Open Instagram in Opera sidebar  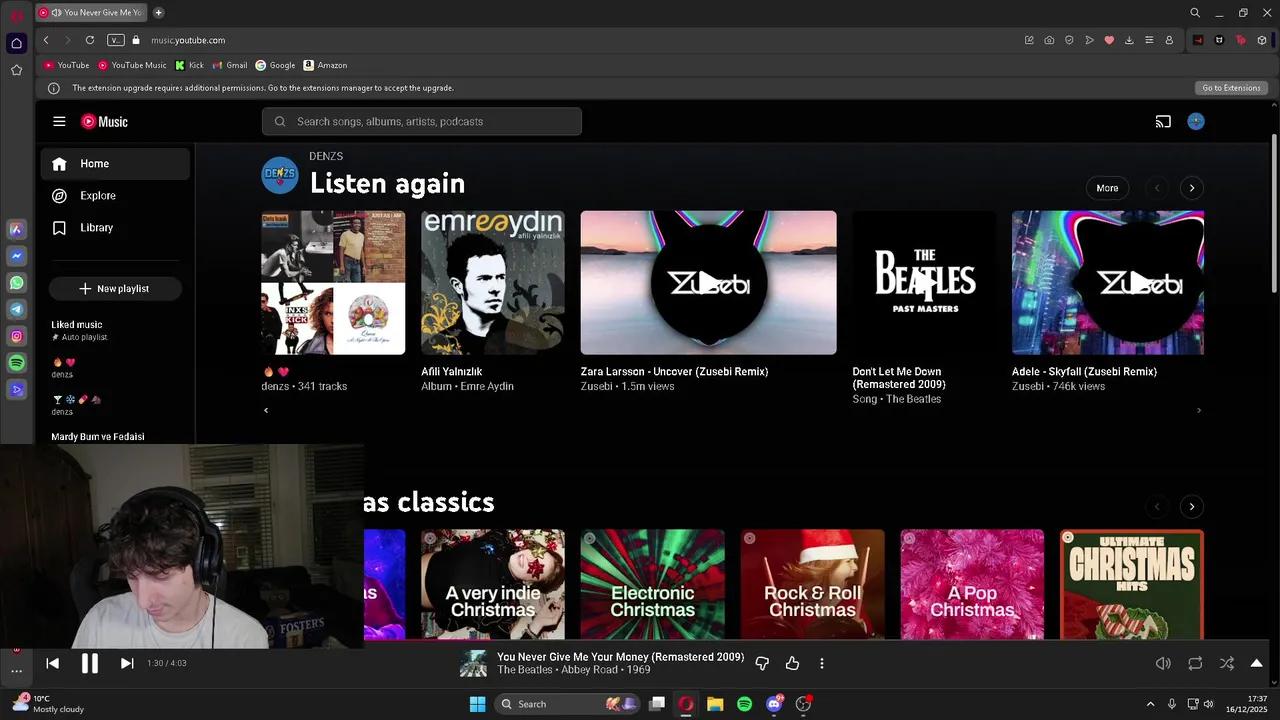(16, 337)
